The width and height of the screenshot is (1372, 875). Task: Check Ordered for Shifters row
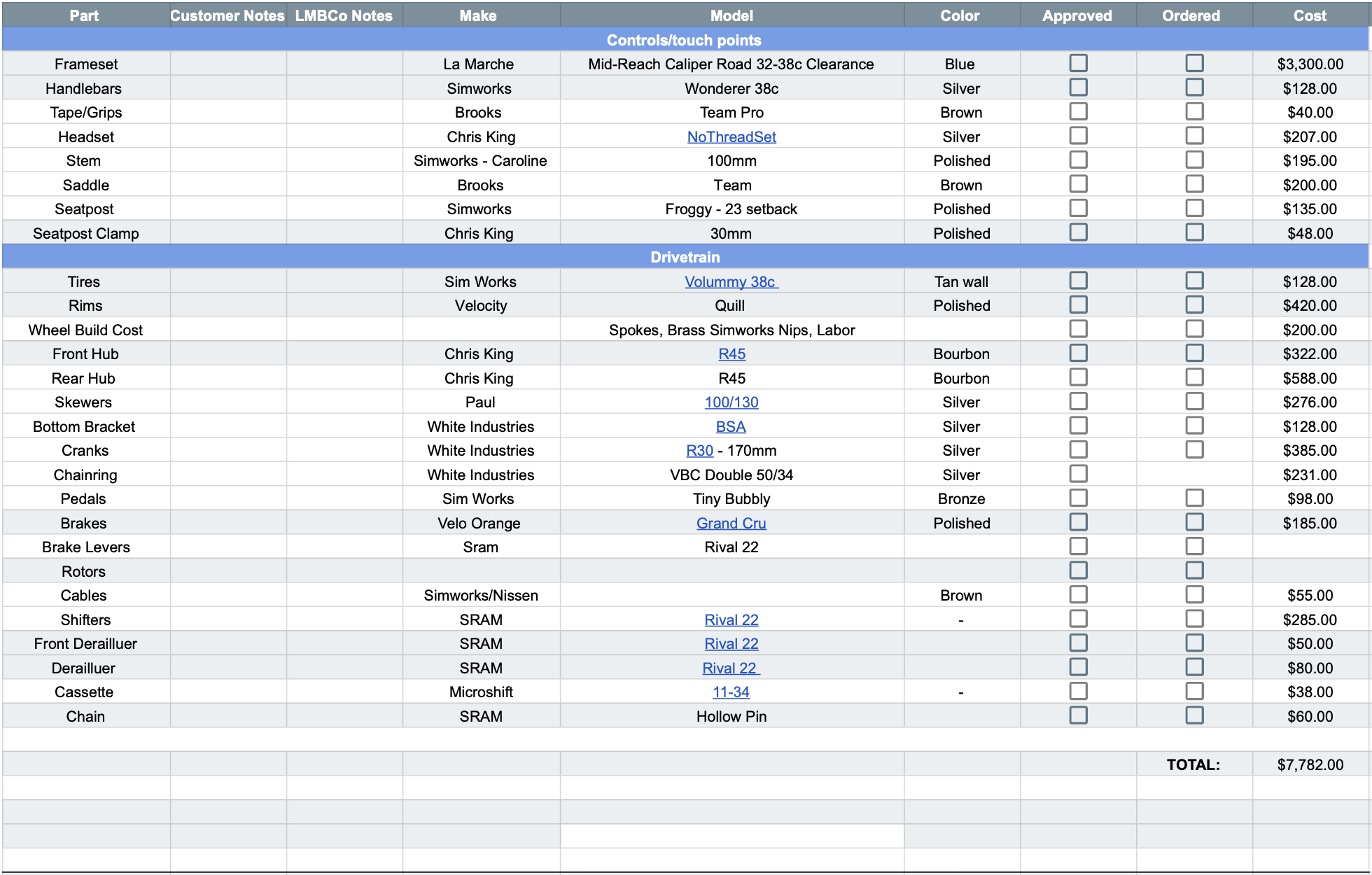(x=1194, y=619)
